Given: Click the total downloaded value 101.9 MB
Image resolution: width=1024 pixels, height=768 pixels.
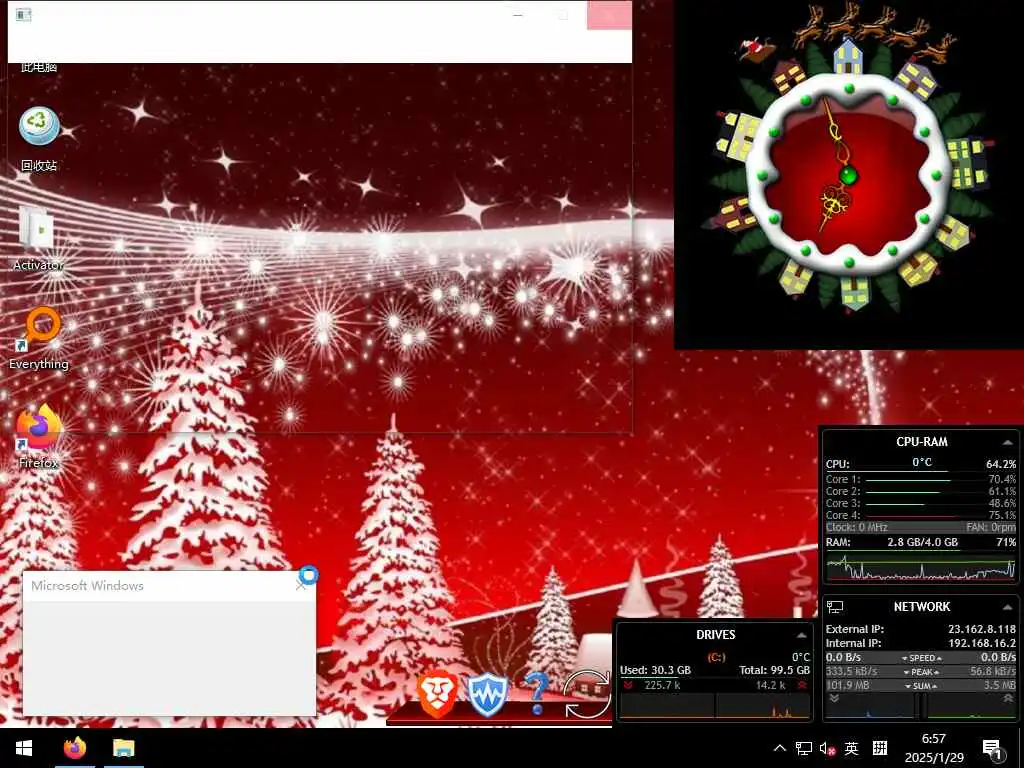Looking at the screenshot, I should coord(848,686).
